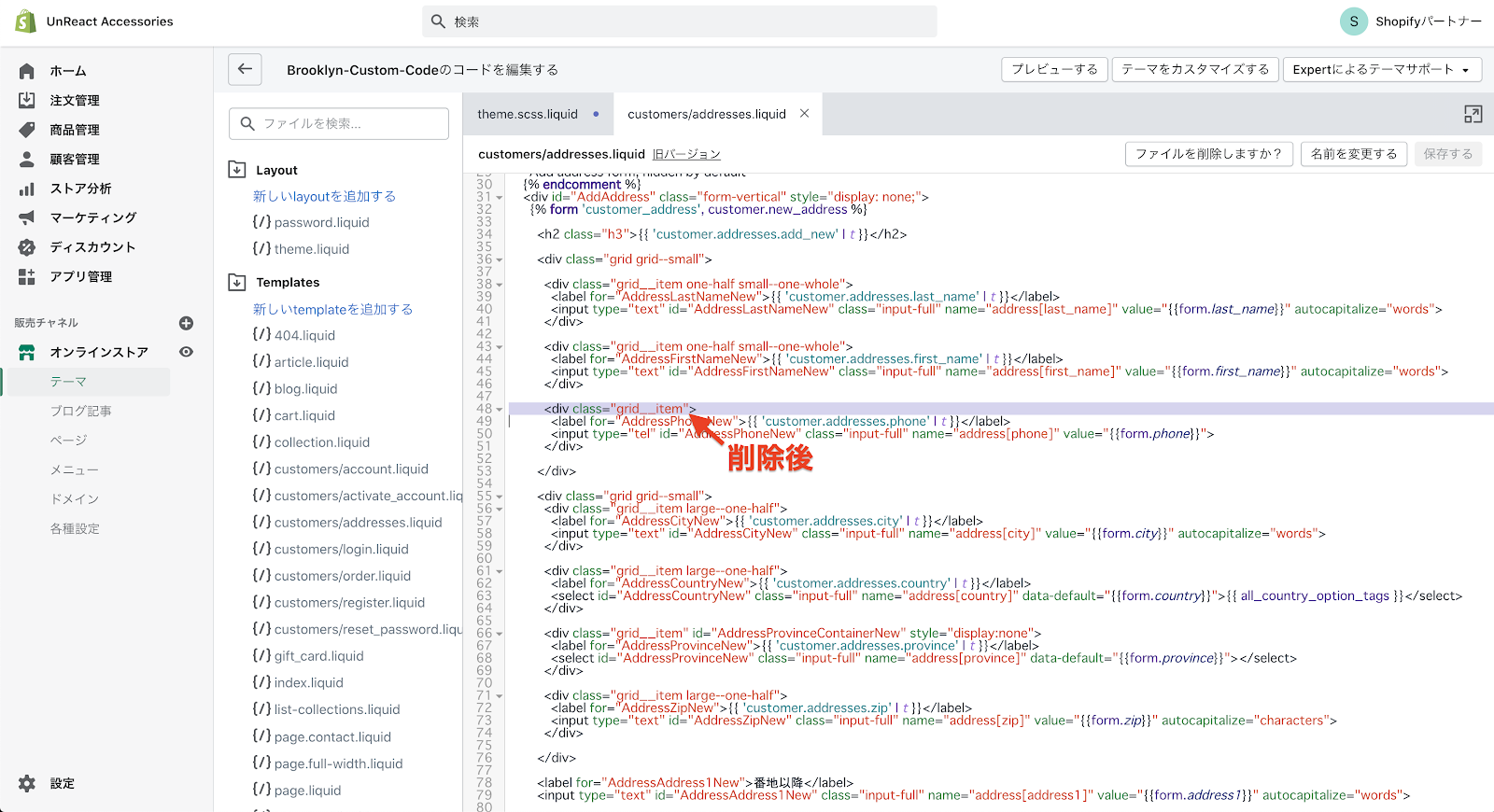
Task: Close the customers/addresses.liquid tab
Action: (804, 114)
